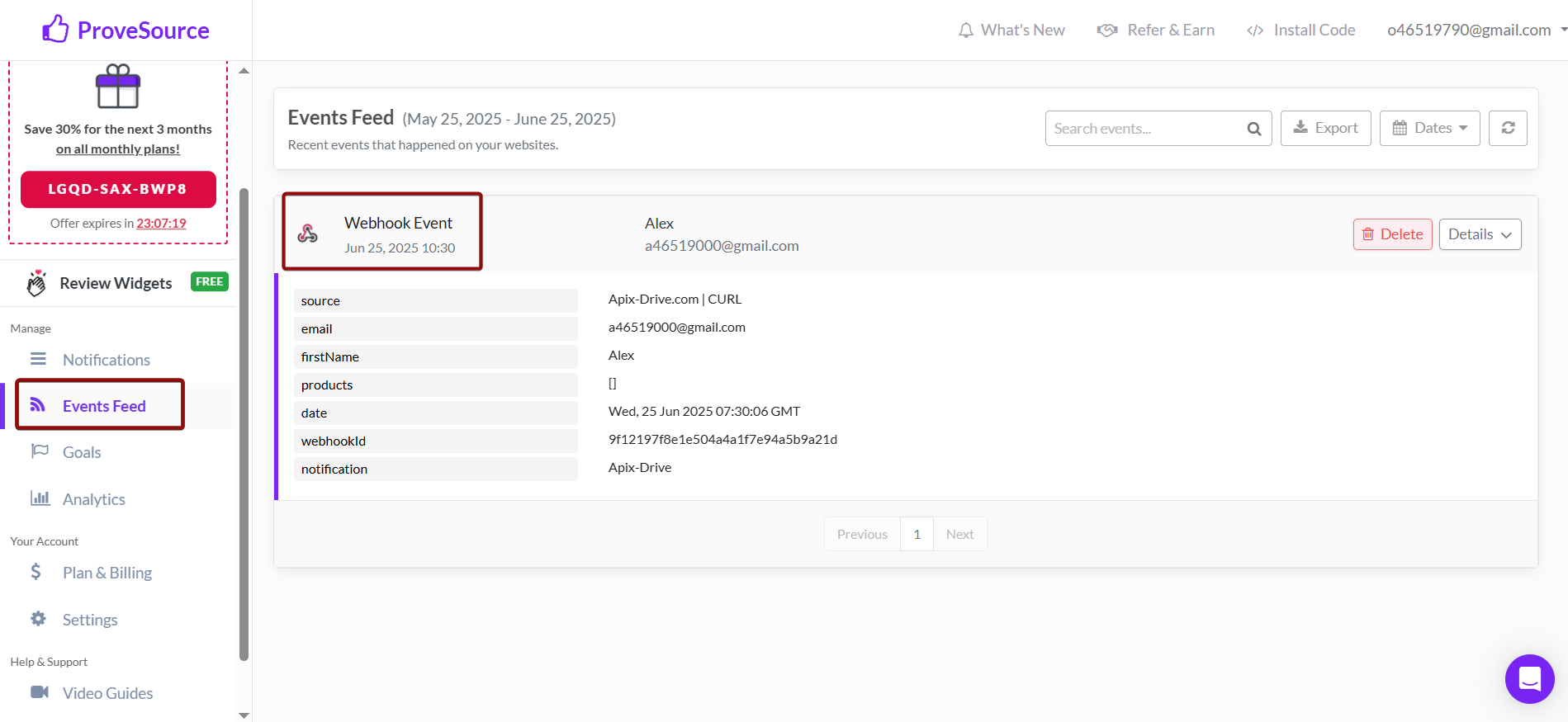Click the a46519000@gmail.com header email
The image size is (1568, 722).
(x=722, y=246)
